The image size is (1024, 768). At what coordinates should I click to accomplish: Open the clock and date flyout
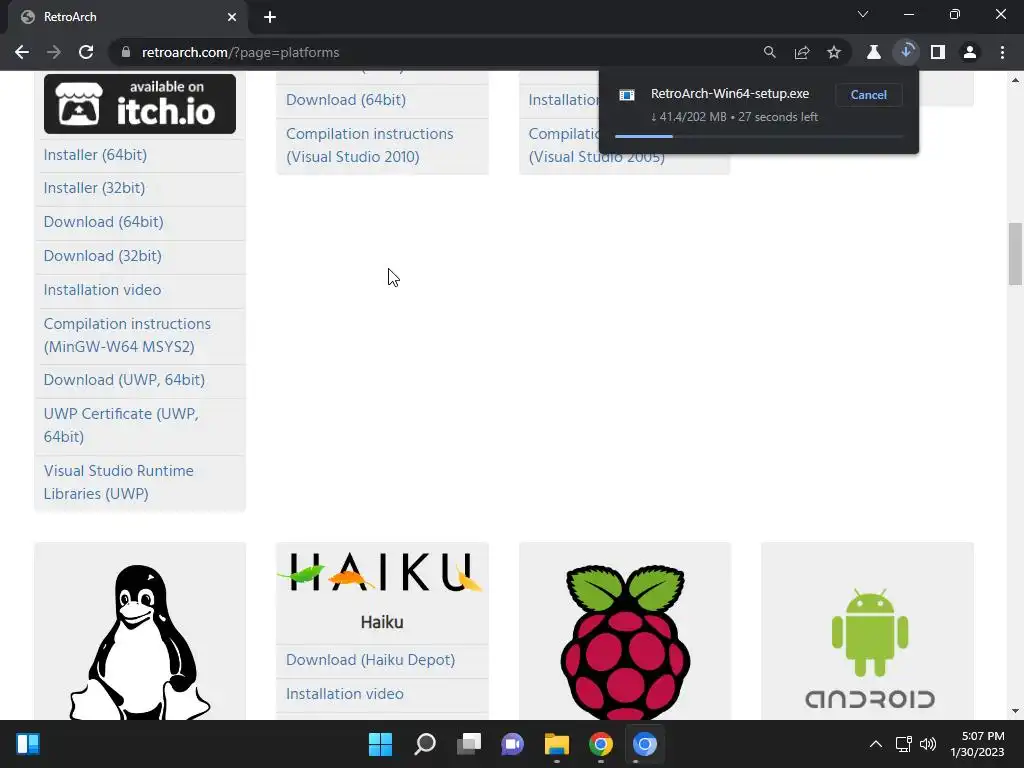pos(978,744)
